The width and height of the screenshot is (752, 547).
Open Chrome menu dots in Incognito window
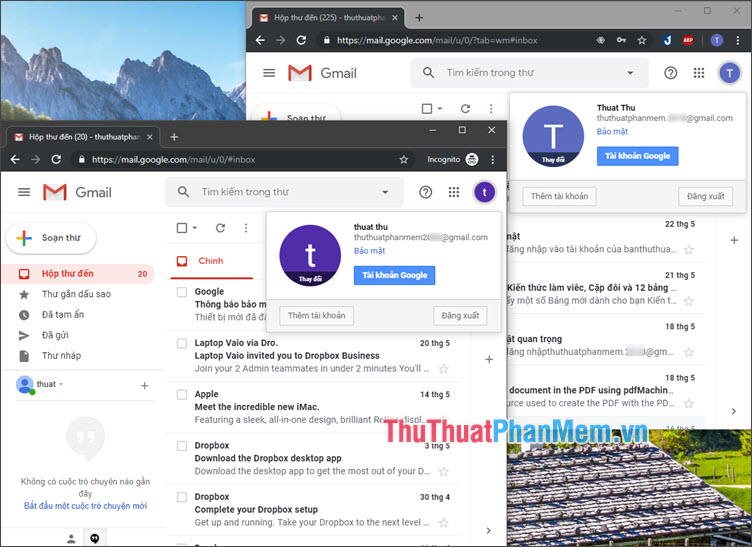[493, 160]
